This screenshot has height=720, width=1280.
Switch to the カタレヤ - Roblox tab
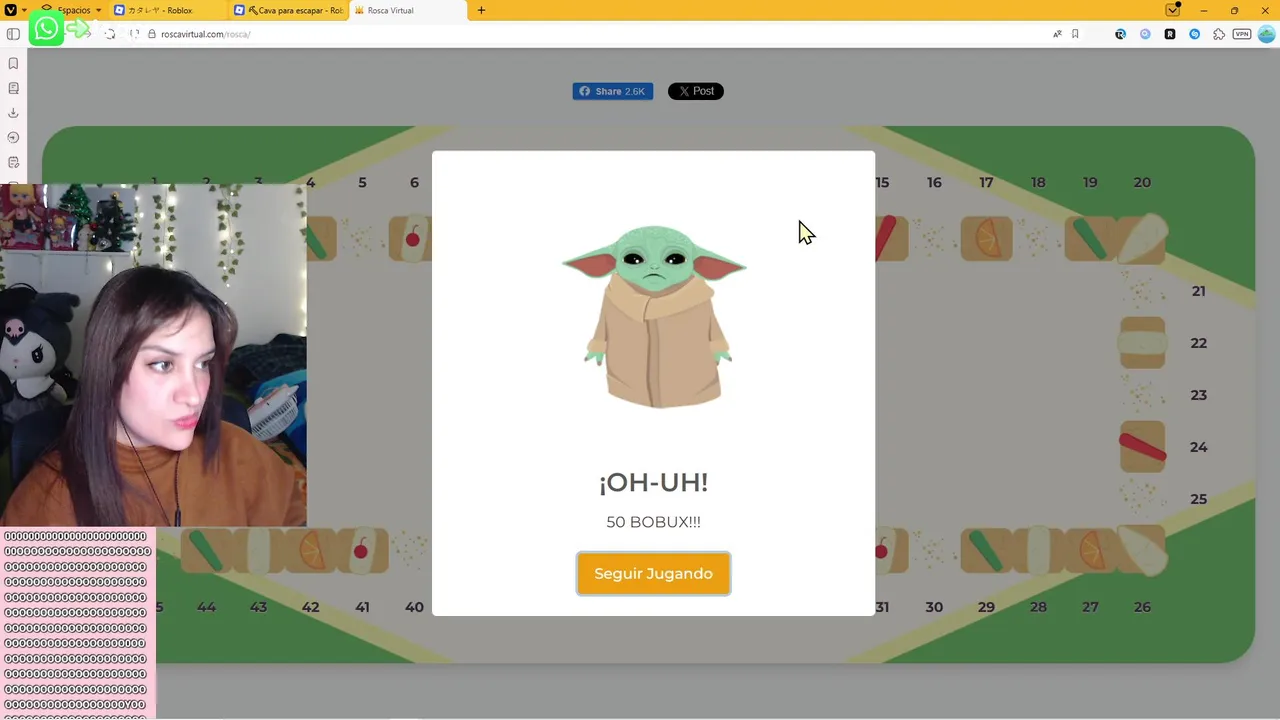click(x=166, y=10)
